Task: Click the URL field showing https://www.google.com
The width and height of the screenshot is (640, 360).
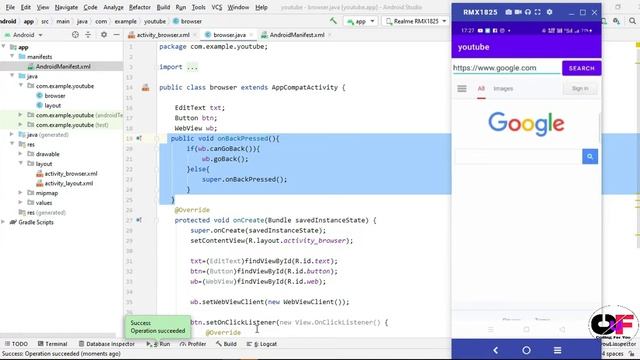Action: coord(507,68)
